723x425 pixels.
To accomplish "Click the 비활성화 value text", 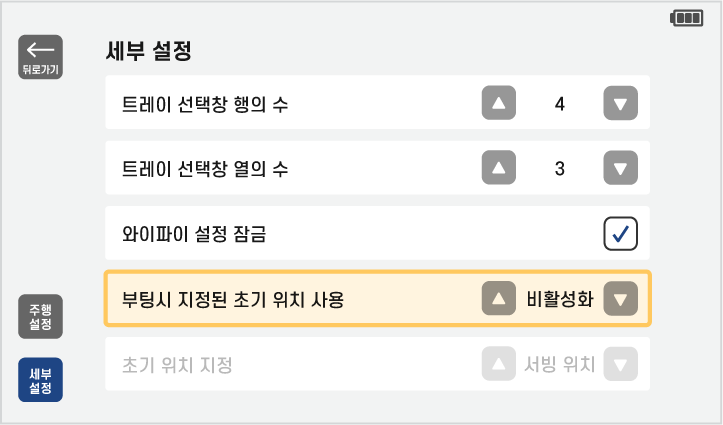I will click(x=559, y=298).
